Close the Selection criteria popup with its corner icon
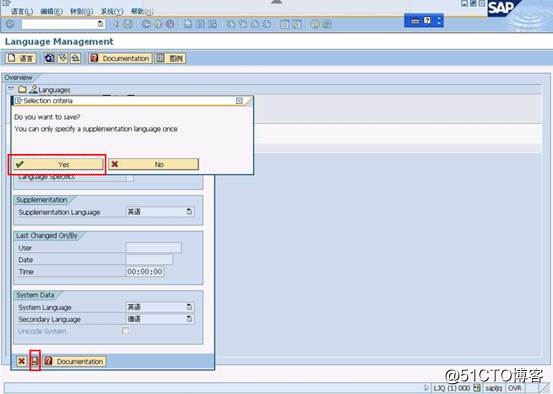 pyautogui.click(x=239, y=101)
